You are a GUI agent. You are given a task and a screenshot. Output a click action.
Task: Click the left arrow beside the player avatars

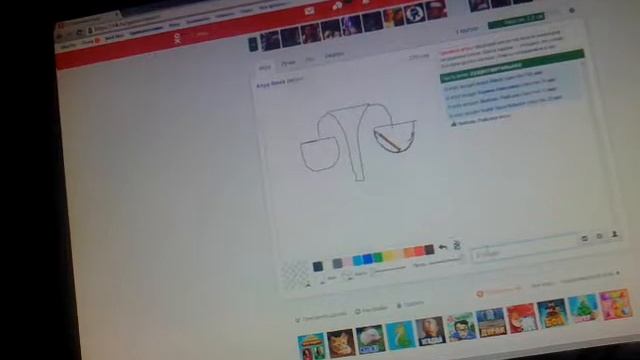pos(253,44)
